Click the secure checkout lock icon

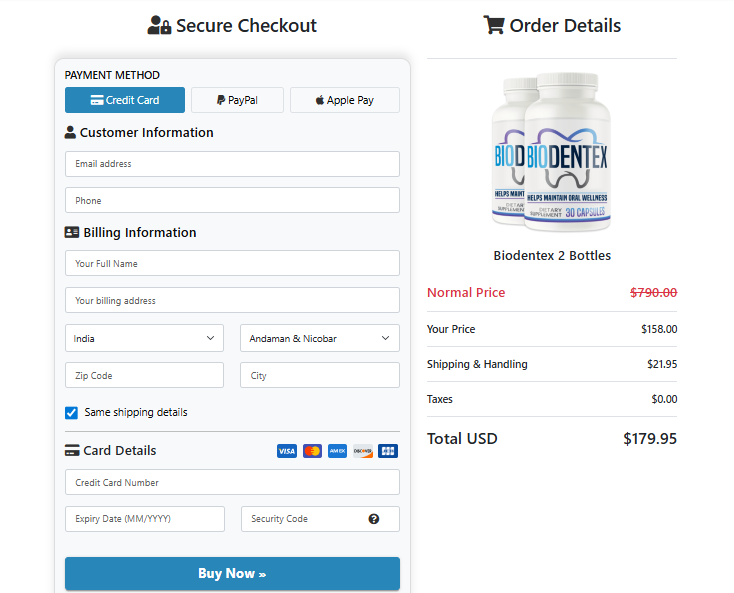tap(159, 26)
